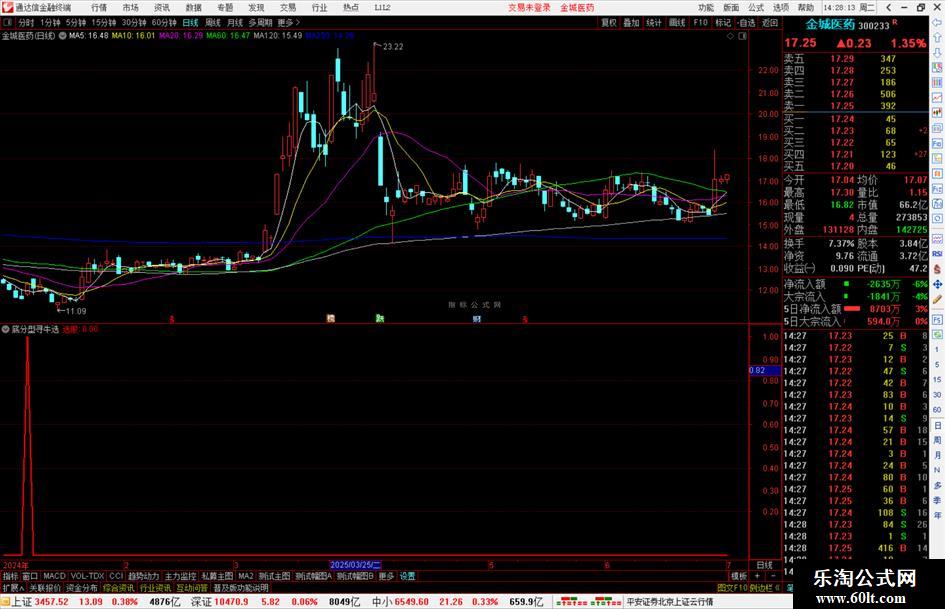Click the blue left-arrow sidebar icon

[x=937, y=22]
